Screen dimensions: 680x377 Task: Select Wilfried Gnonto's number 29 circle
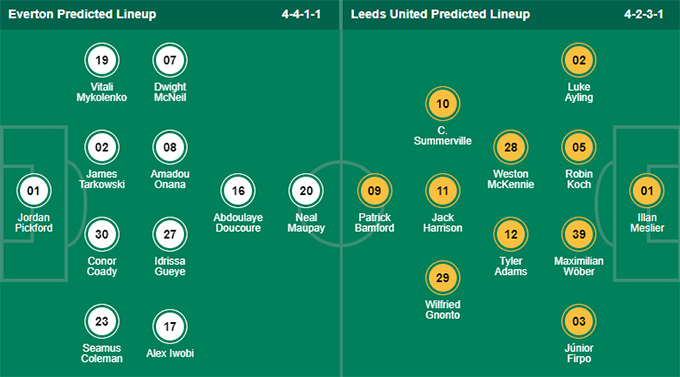point(442,278)
